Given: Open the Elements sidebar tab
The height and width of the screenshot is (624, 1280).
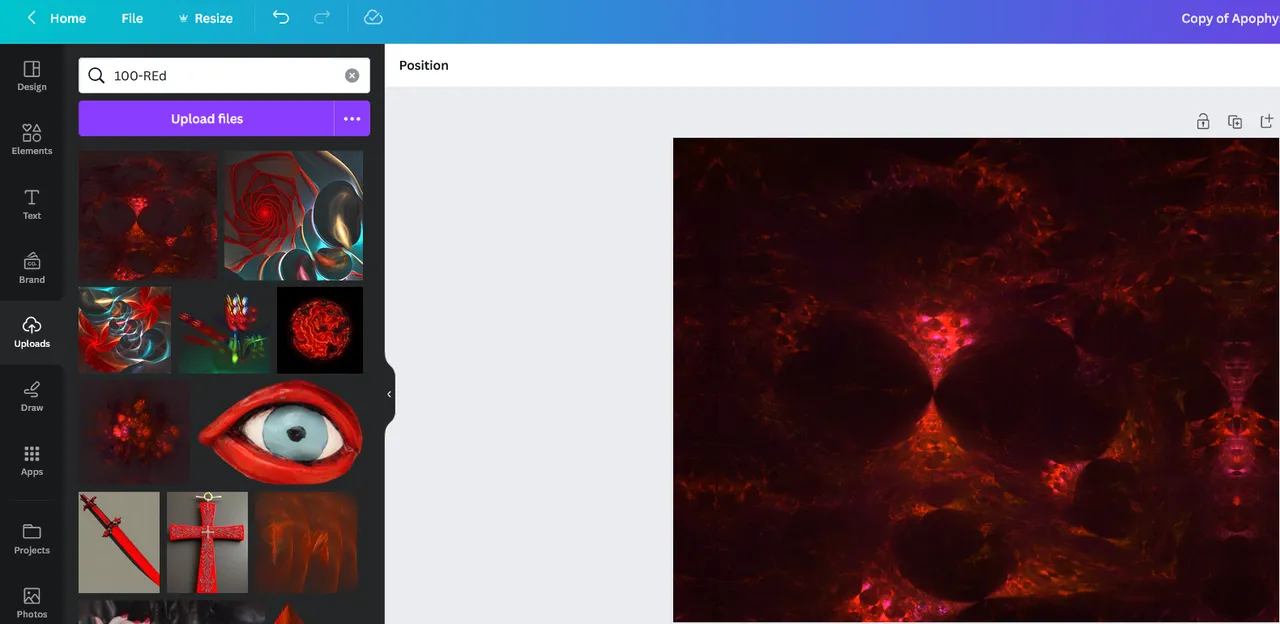Looking at the screenshot, I should click(x=32, y=140).
